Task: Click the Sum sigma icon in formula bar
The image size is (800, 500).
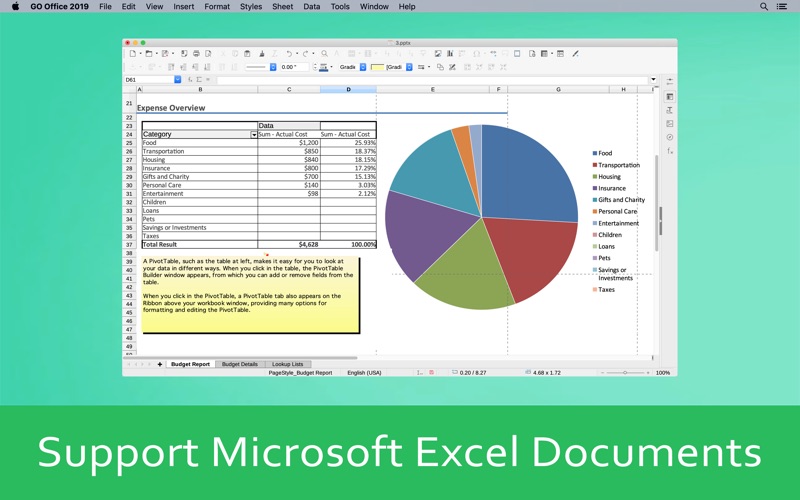Action: [199, 80]
